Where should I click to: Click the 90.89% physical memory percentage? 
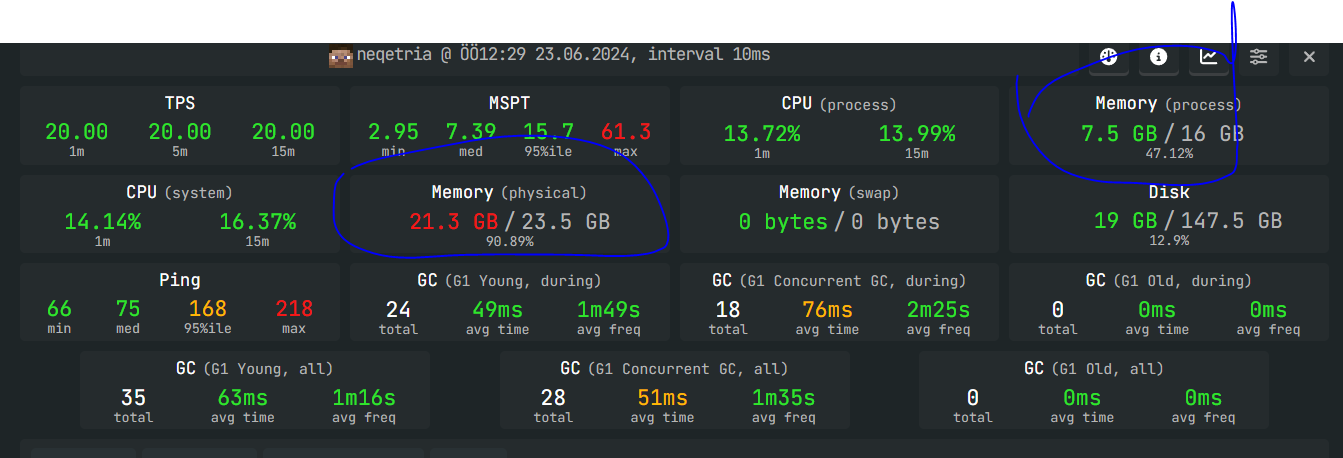click(510, 242)
